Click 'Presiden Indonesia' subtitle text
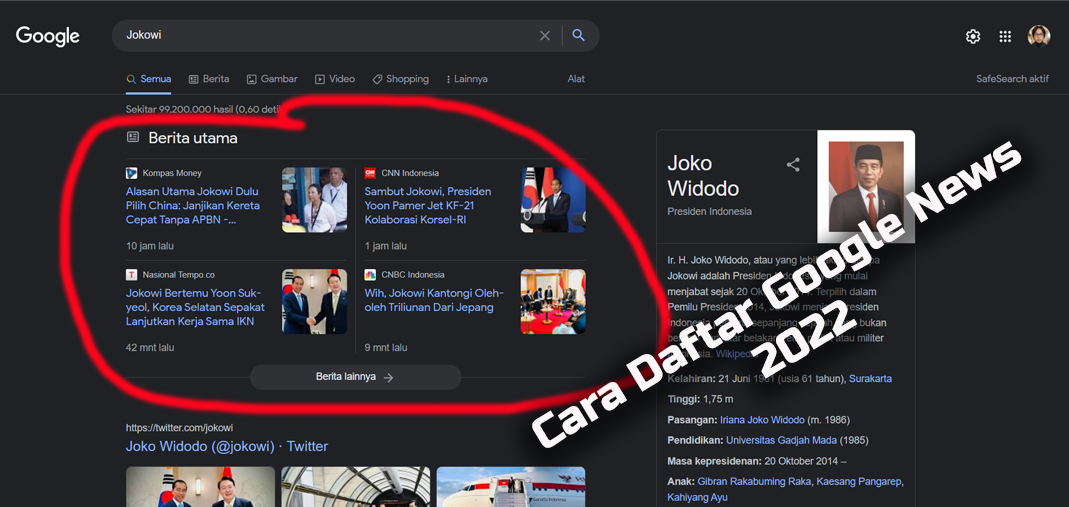 pos(710,211)
